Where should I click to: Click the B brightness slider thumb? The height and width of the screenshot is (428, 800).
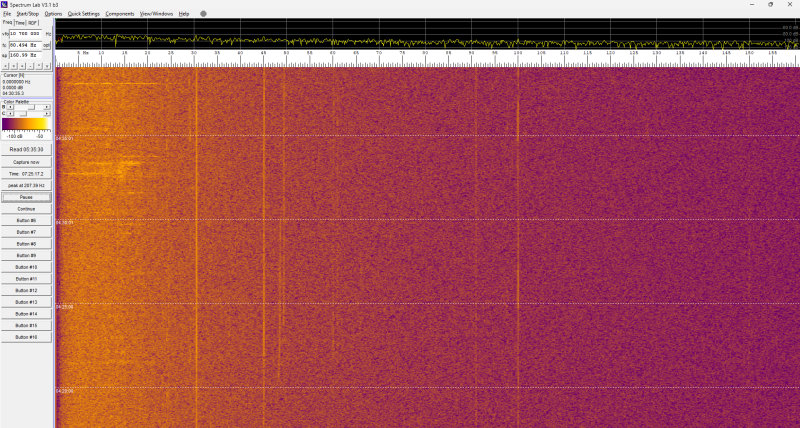31,107
